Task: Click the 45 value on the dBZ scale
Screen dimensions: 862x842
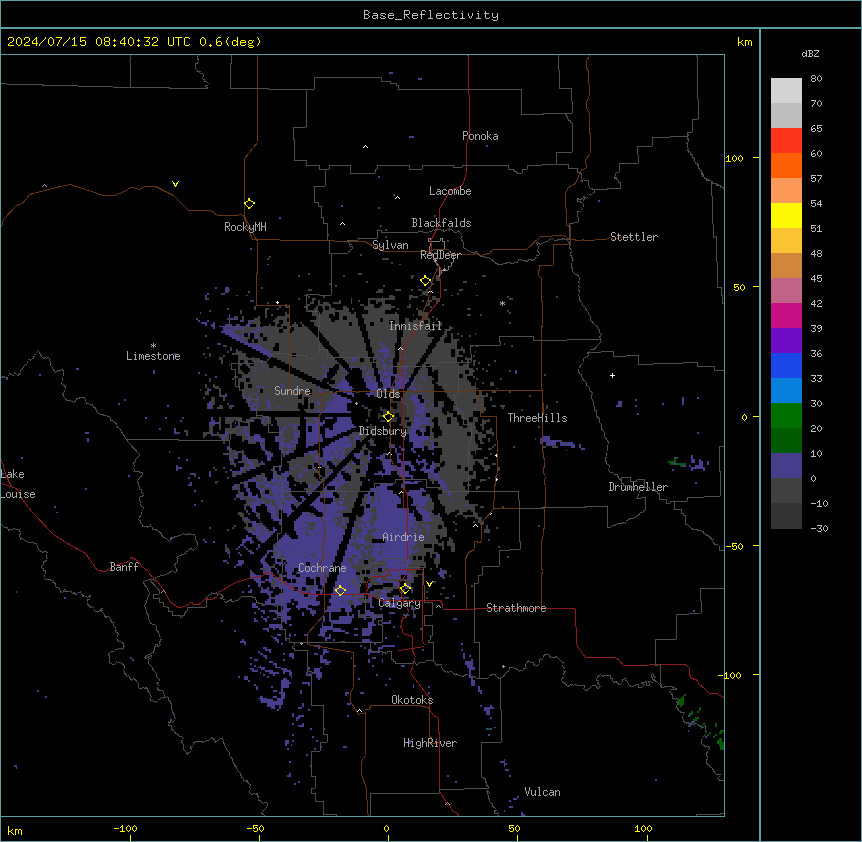Action: 816,278
